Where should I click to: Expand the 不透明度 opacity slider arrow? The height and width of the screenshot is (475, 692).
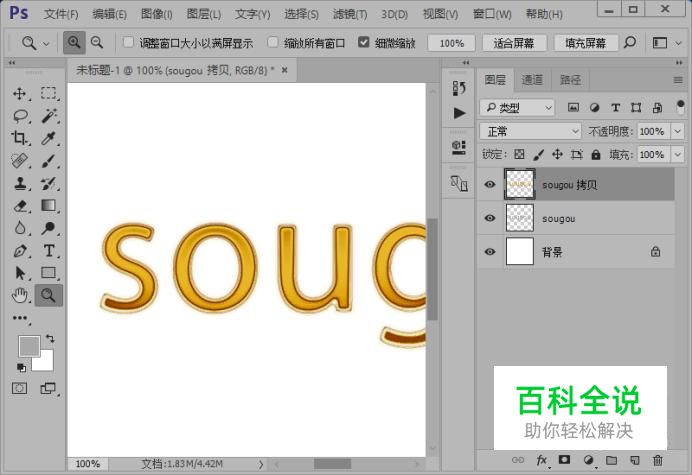pos(677,131)
